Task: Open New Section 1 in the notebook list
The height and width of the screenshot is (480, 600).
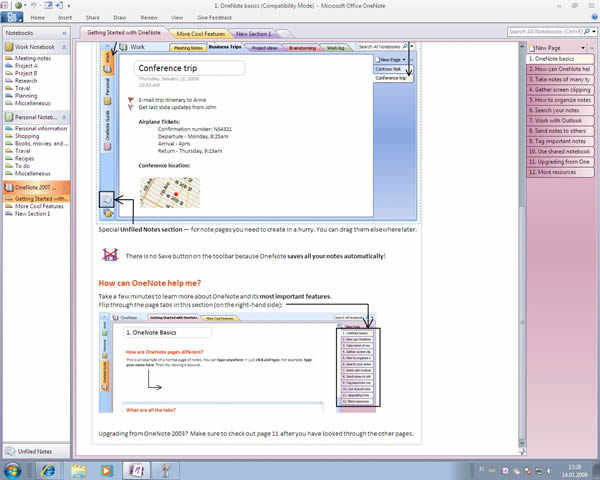Action: pyautogui.click(x=32, y=214)
